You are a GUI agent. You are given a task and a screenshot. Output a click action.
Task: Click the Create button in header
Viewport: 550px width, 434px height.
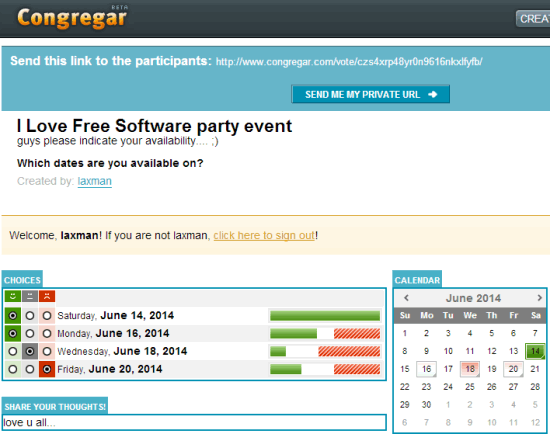tap(533, 19)
